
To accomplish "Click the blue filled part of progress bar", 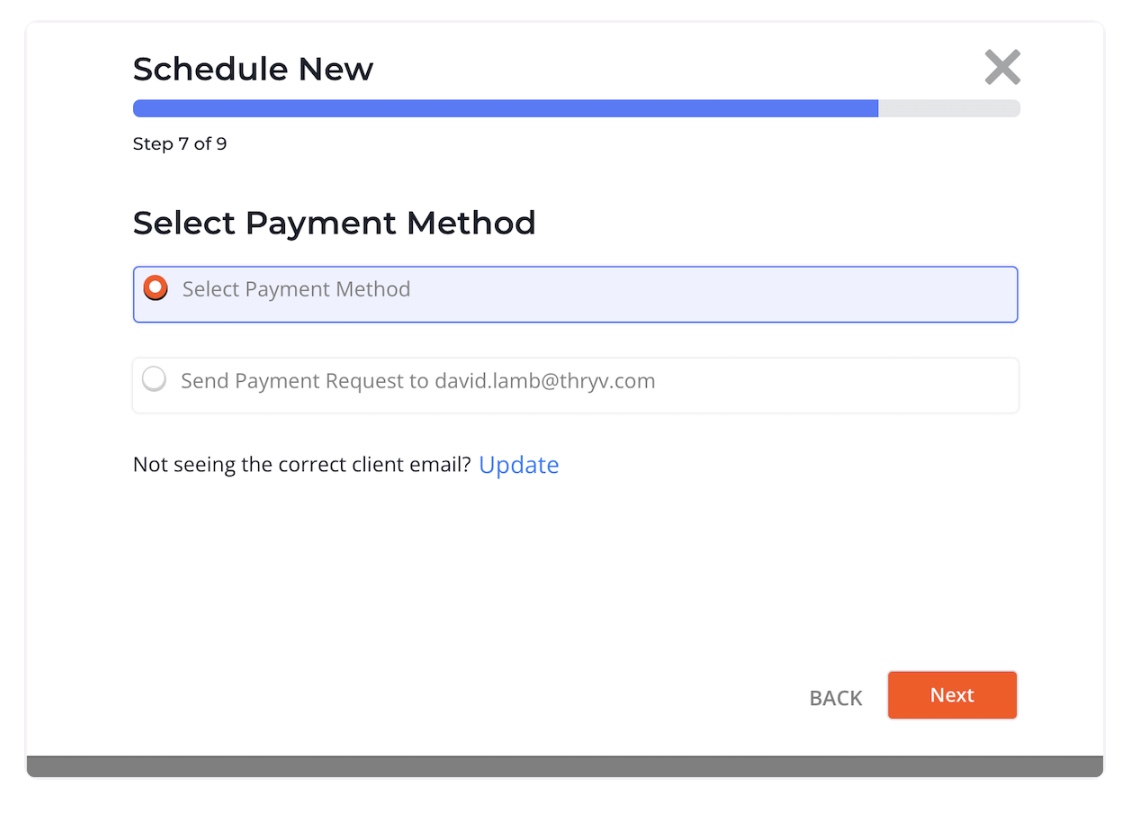I will tap(500, 108).
